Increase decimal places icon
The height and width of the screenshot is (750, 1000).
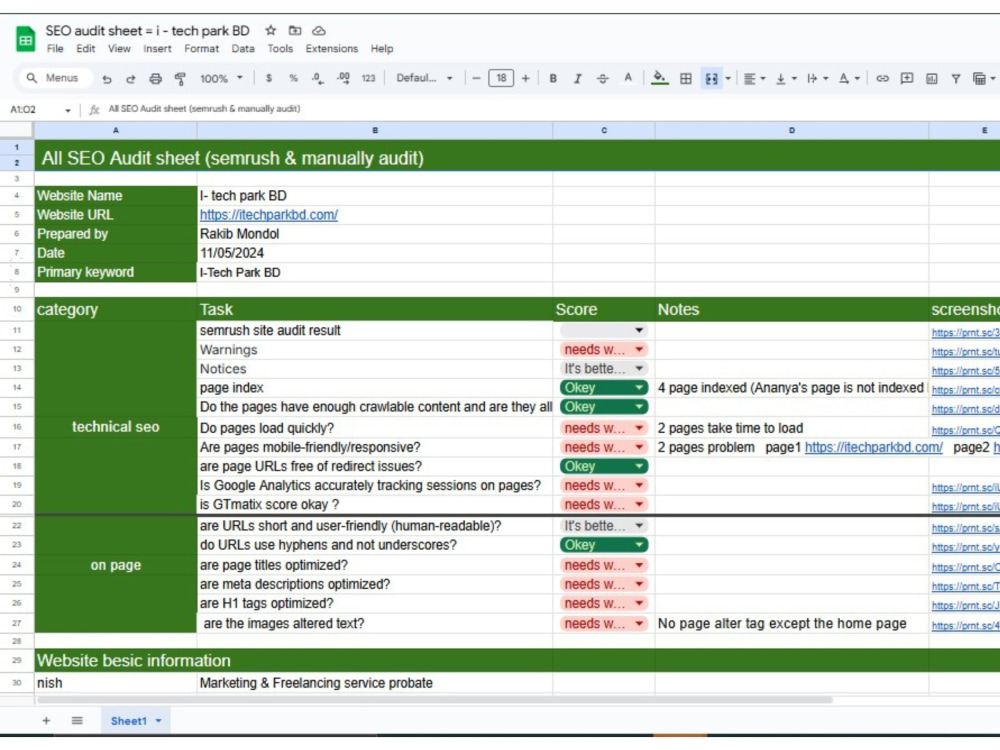343,78
